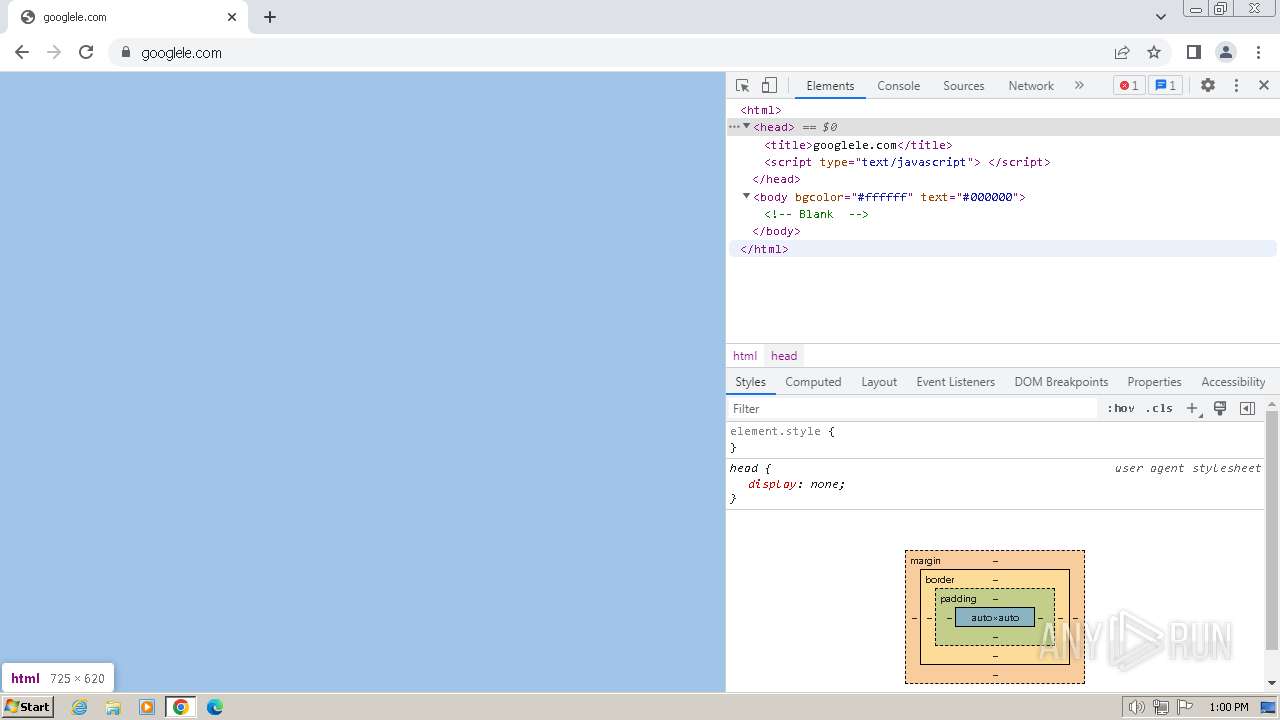Collapse the head element node
Image resolution: width=1280 pixels, height=720 pixels.
pos(746,126)
